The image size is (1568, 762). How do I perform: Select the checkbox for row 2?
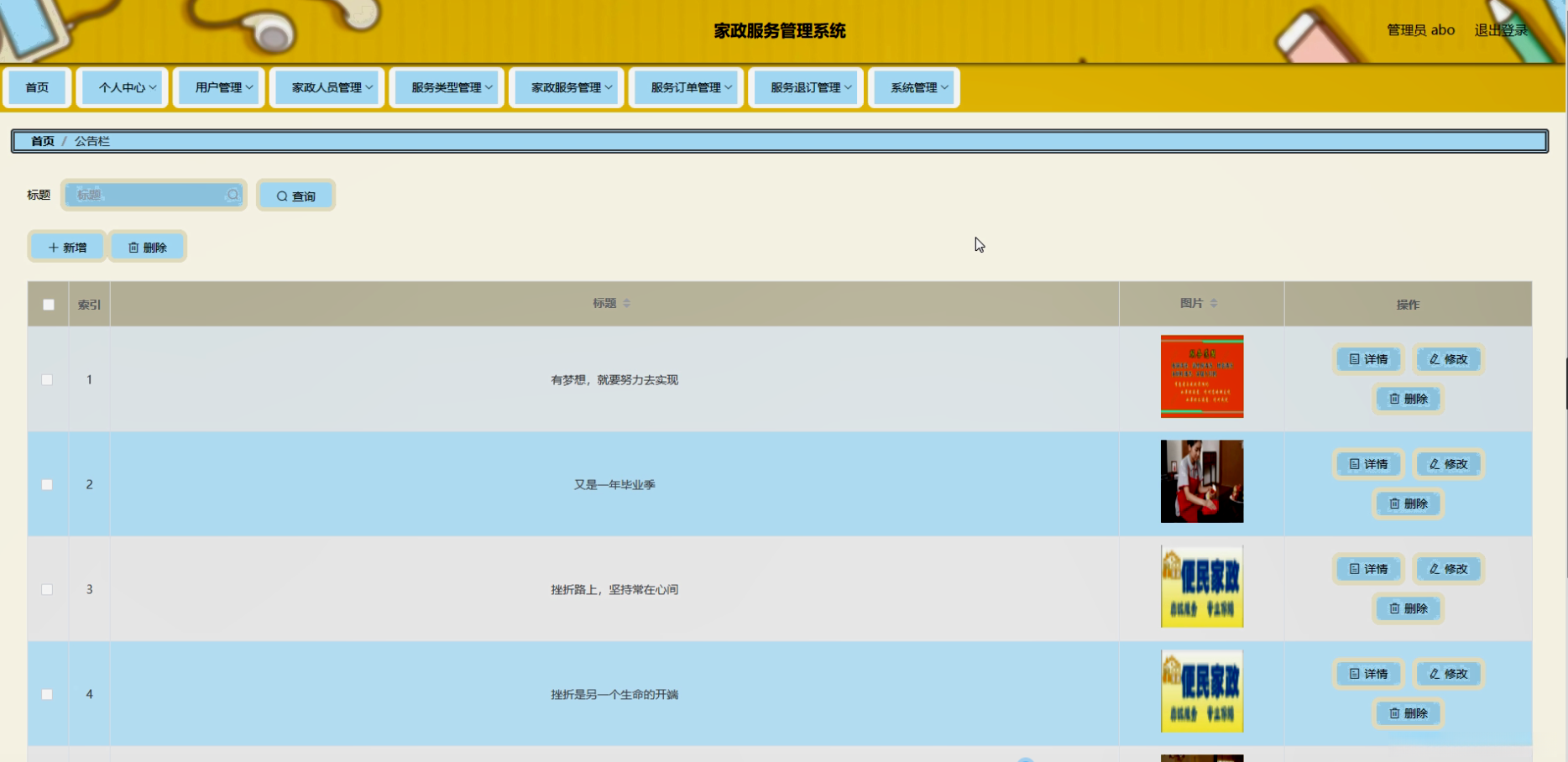click(47, 484)
